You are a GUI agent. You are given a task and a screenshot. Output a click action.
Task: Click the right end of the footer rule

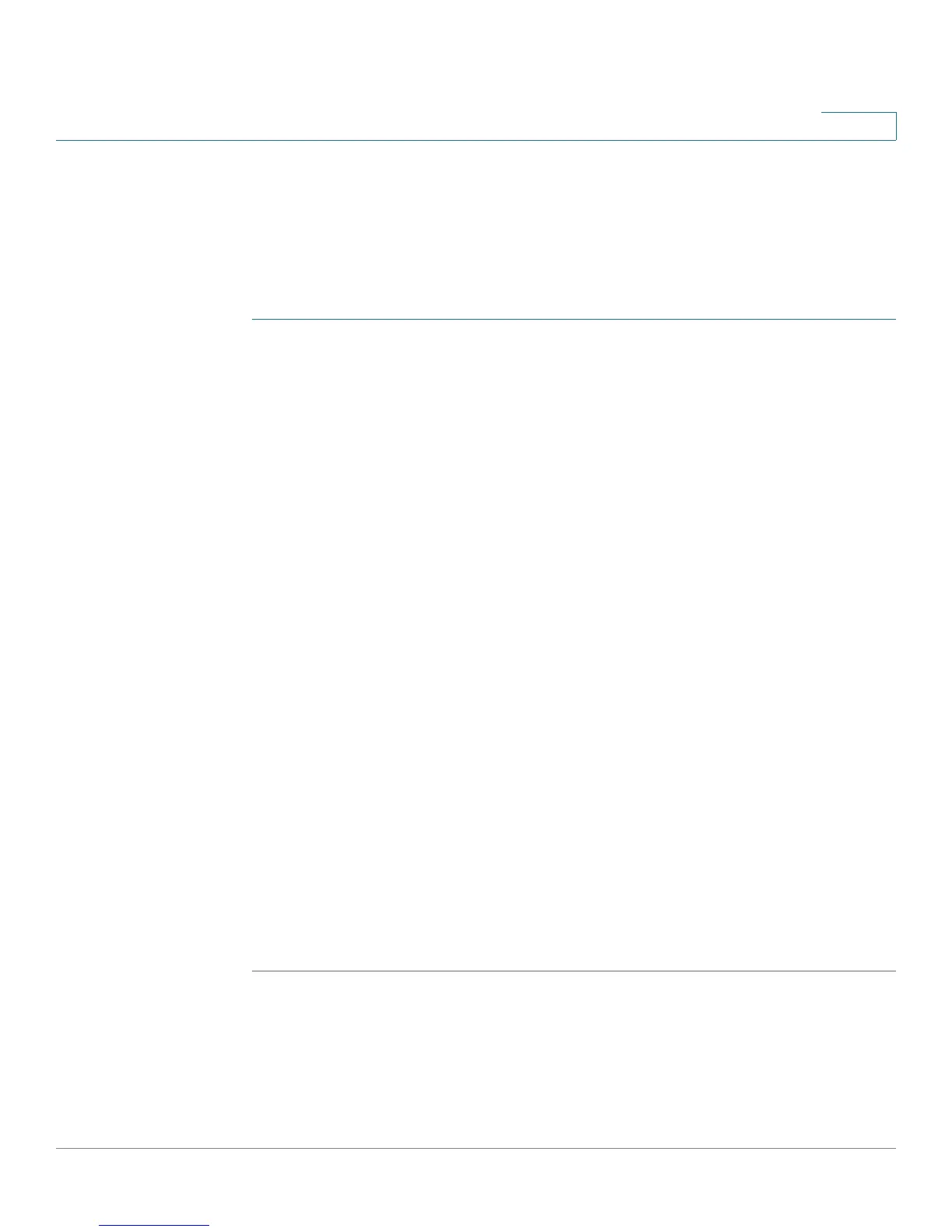[x=893, y=1148]
